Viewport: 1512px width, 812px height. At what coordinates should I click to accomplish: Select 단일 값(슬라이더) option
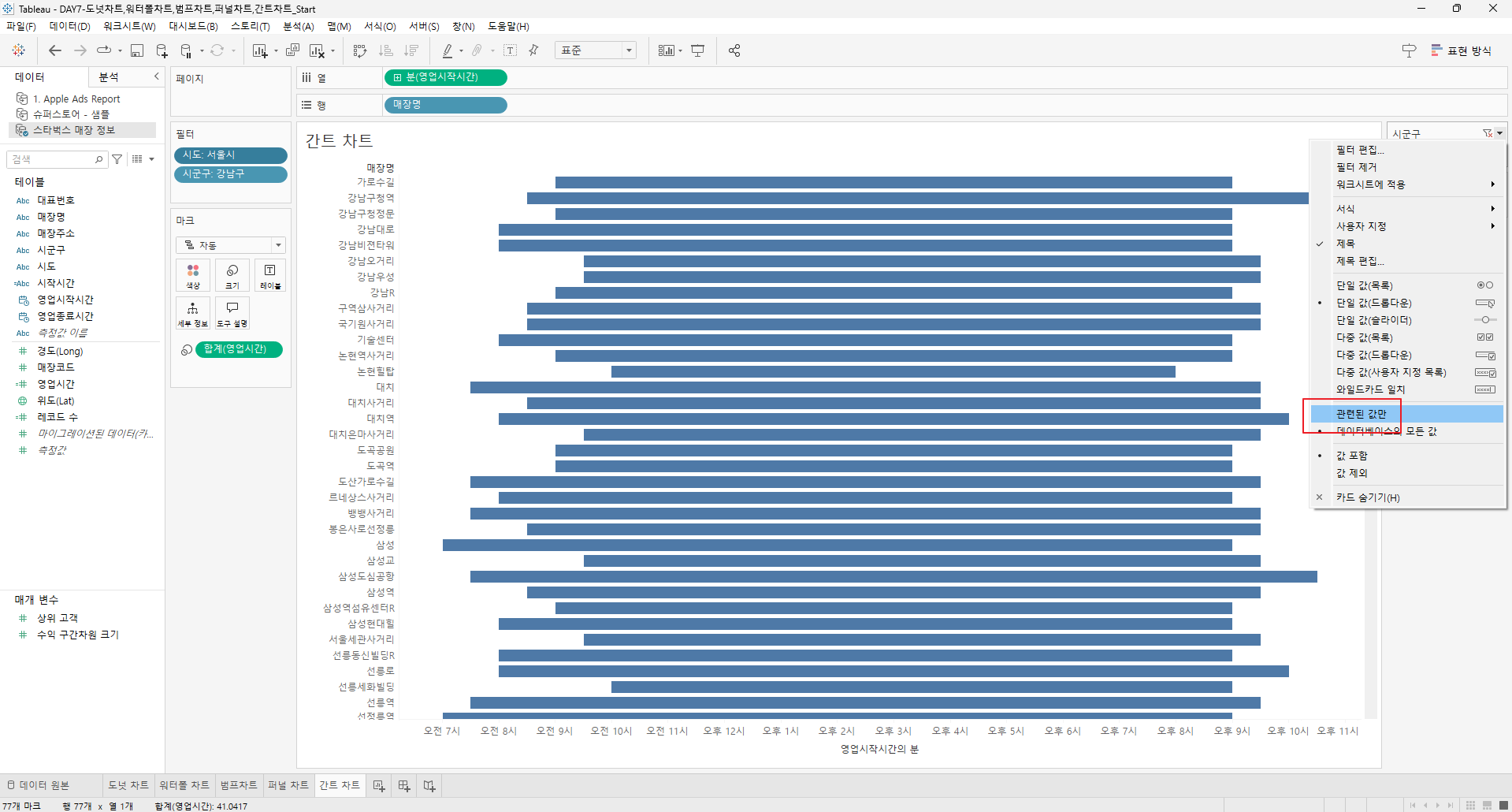pos(1407,320)
